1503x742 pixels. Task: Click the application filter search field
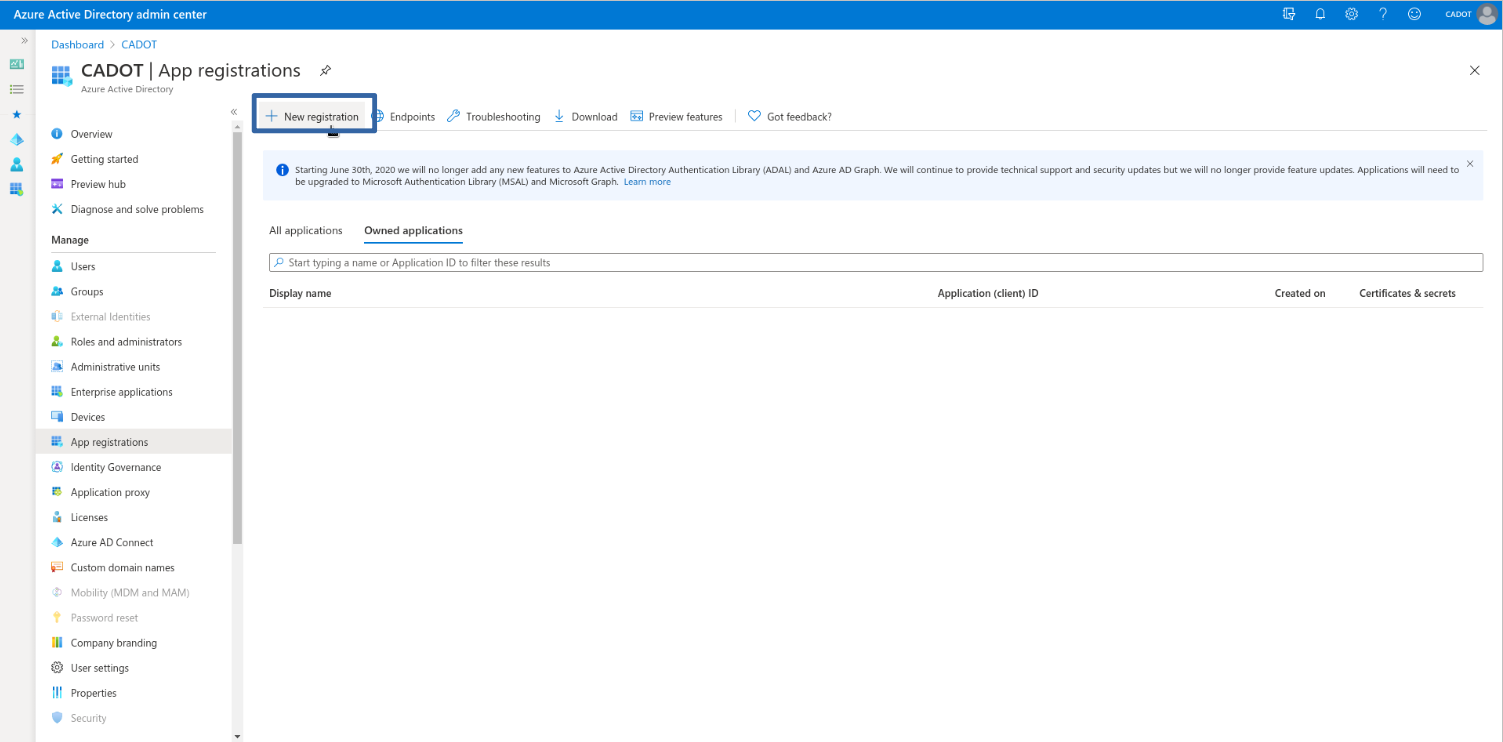click(875, 262)
